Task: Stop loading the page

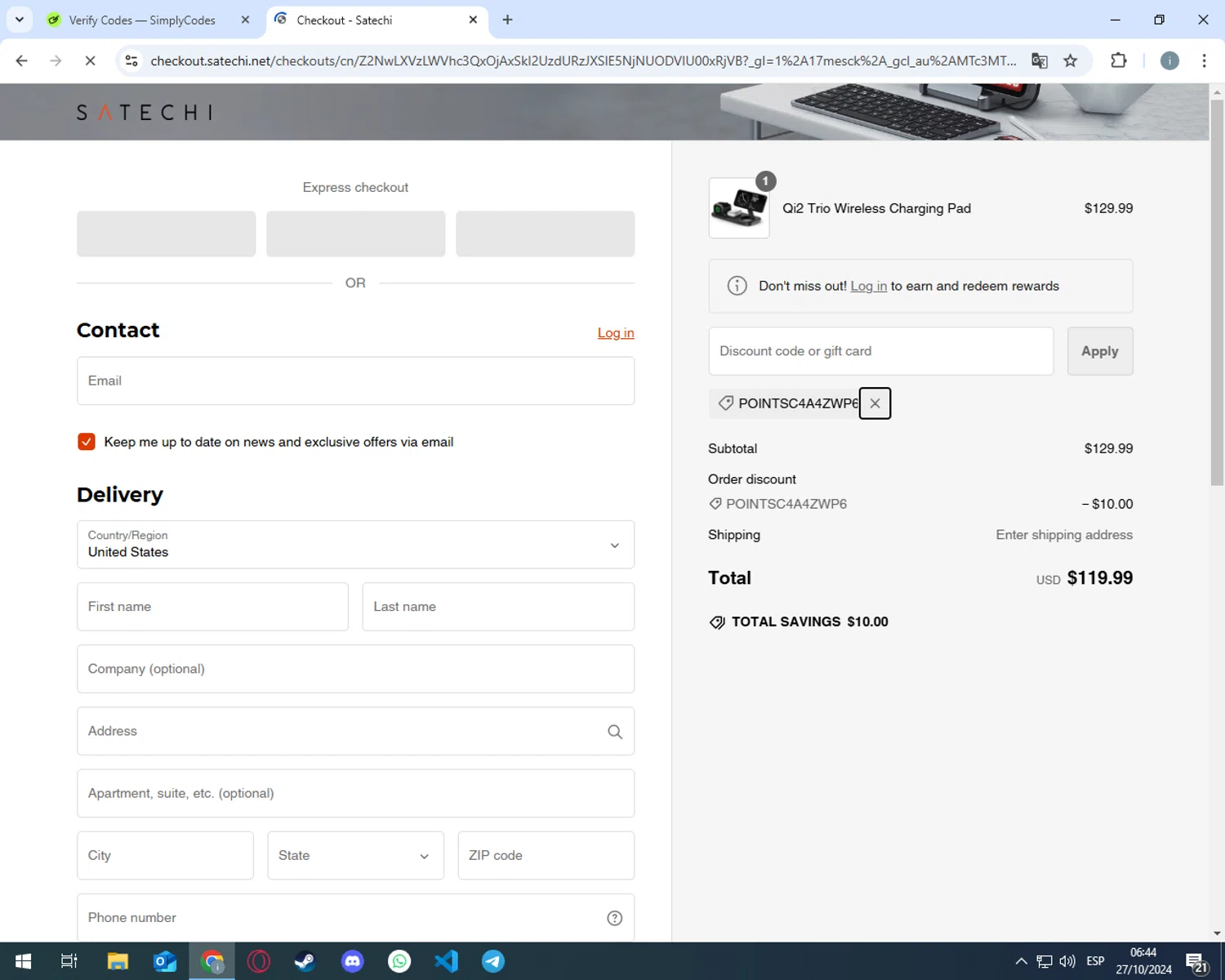Action: tap(90, 60)
